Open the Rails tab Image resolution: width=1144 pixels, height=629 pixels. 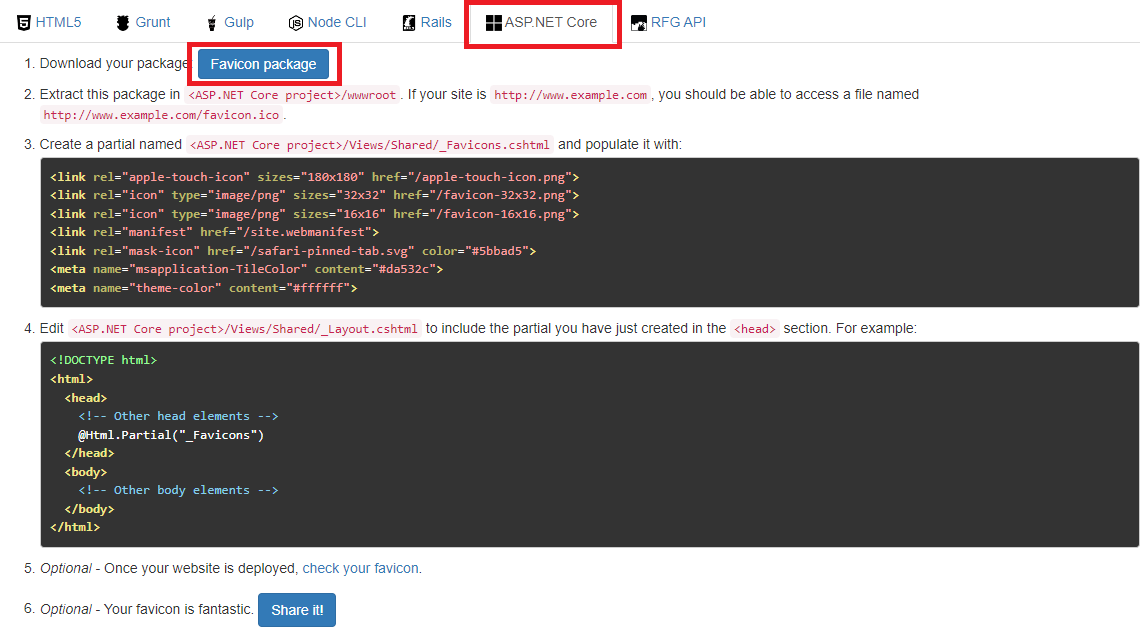(428, 23)
